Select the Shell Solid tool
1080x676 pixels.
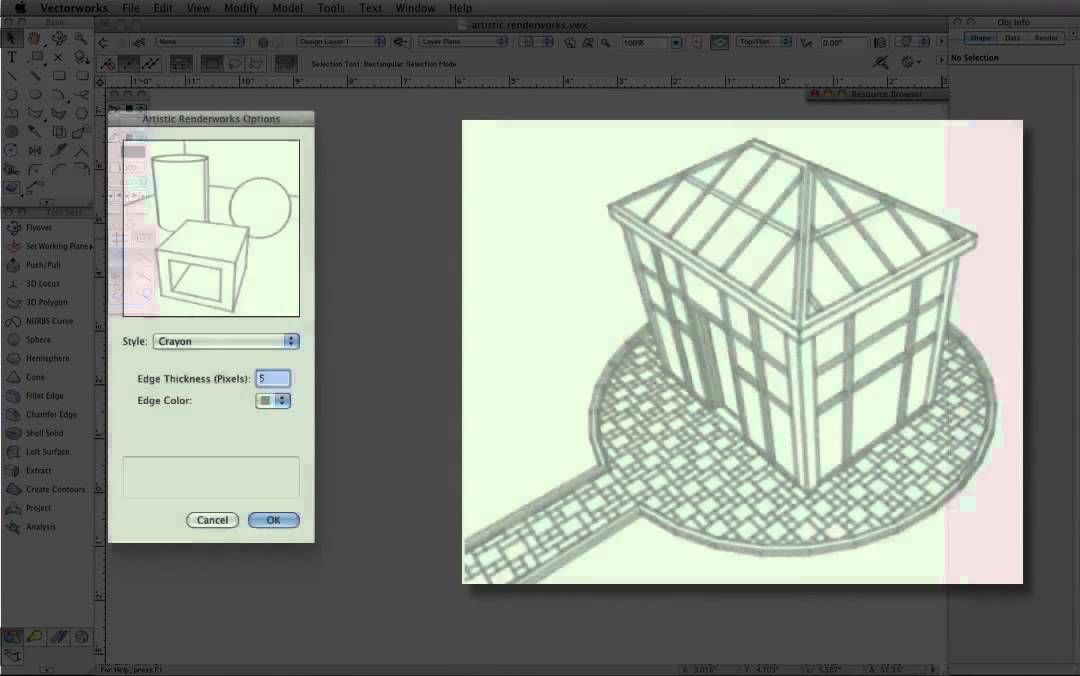(47, 433)
